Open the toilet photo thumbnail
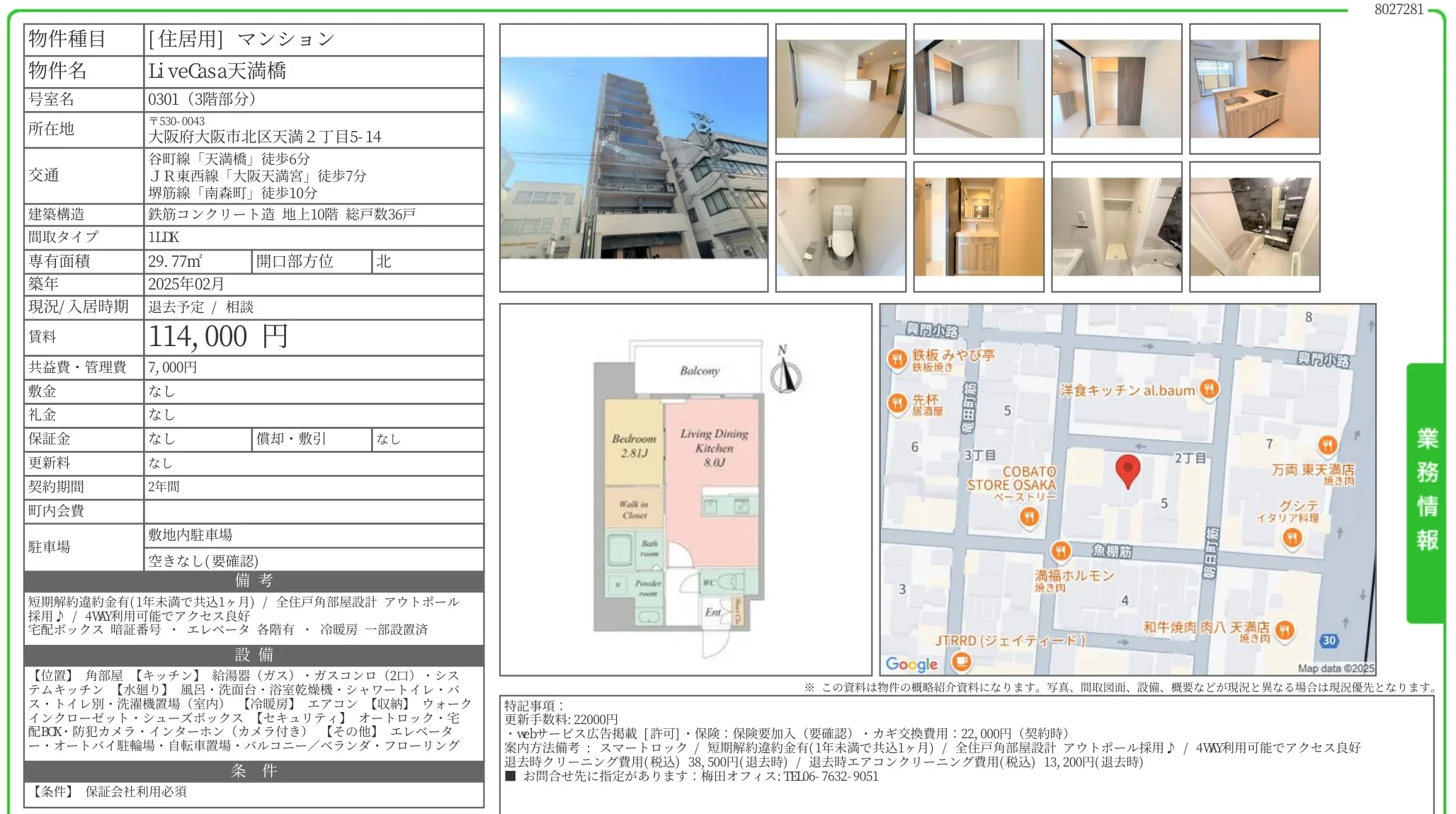Viewport: 1456px width, 814px height. coord(840,227)
